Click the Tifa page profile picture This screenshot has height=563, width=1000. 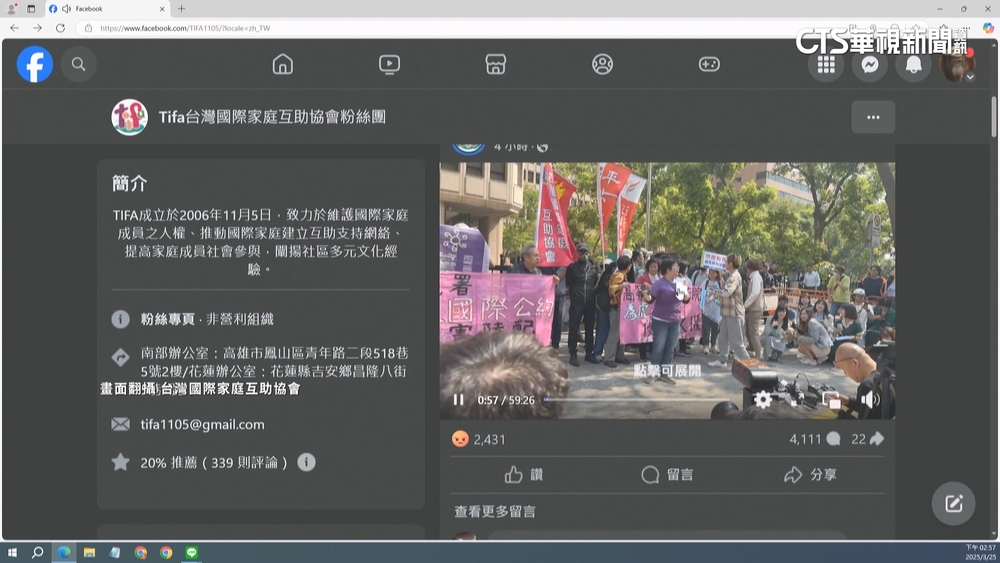pyautogui.click(x=129, y=117)
